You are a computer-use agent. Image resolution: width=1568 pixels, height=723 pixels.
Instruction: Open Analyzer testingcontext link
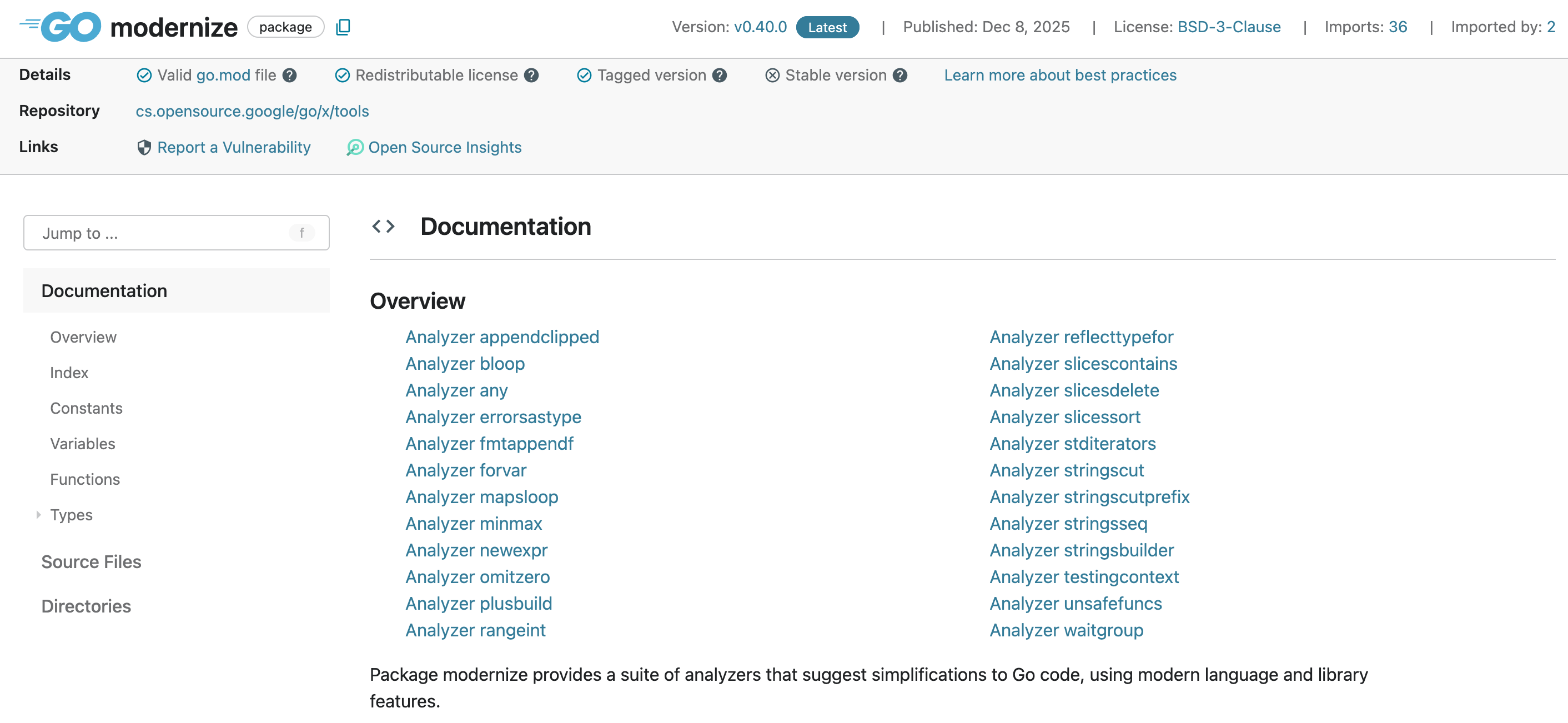pos(1084,577)
